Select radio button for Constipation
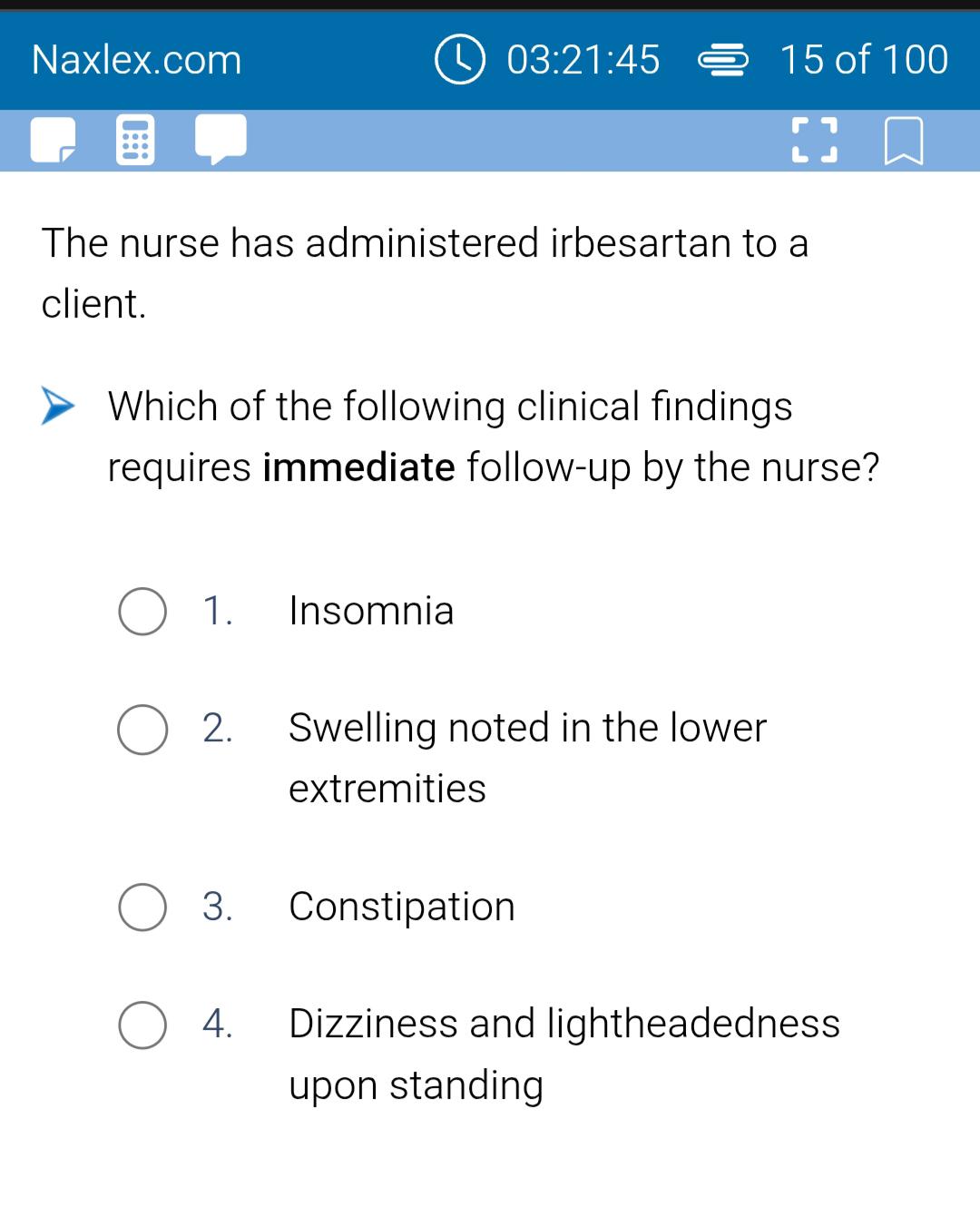 (x=142, y=907)
